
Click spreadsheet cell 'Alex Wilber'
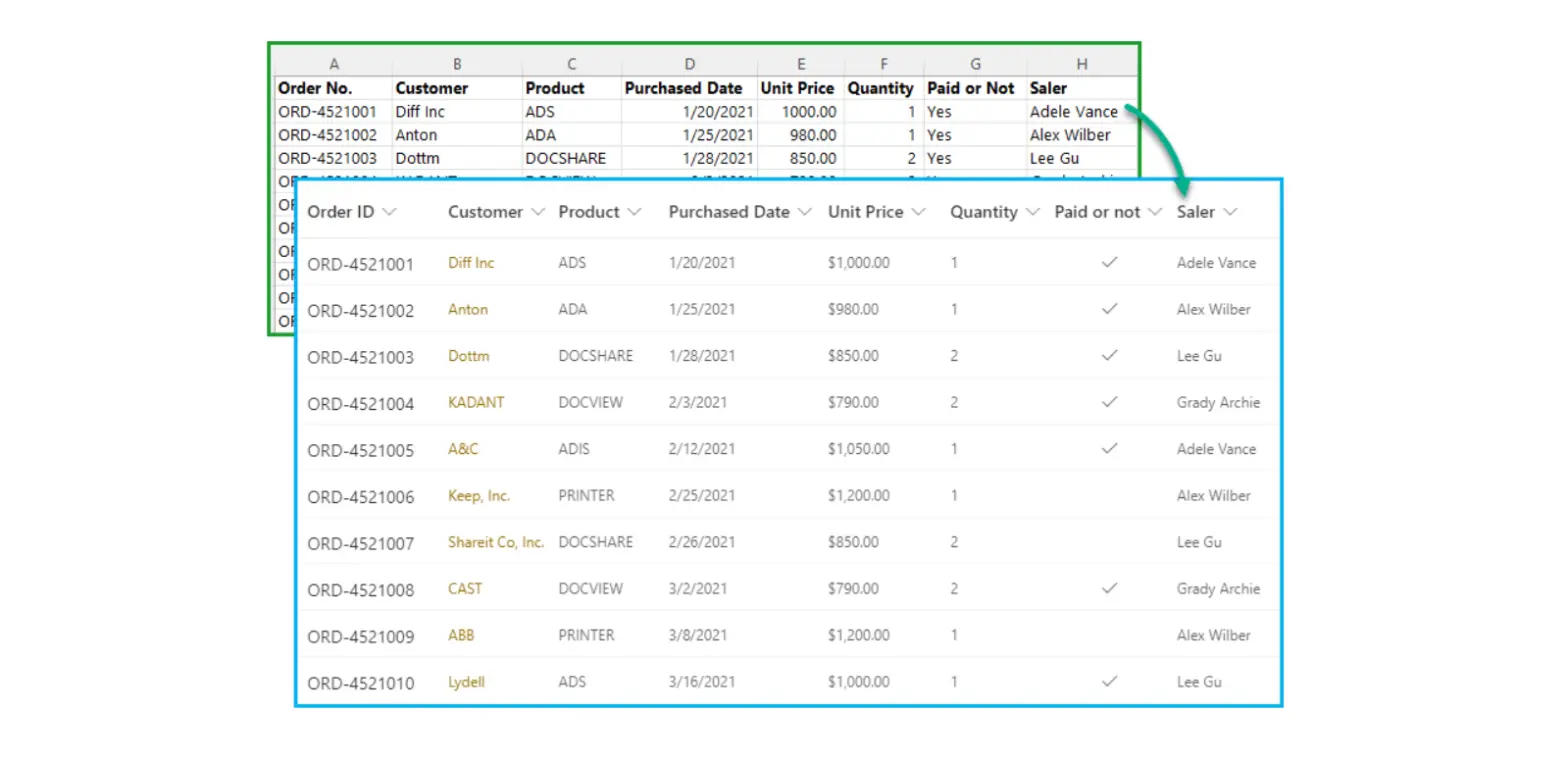pos(1082,135)
